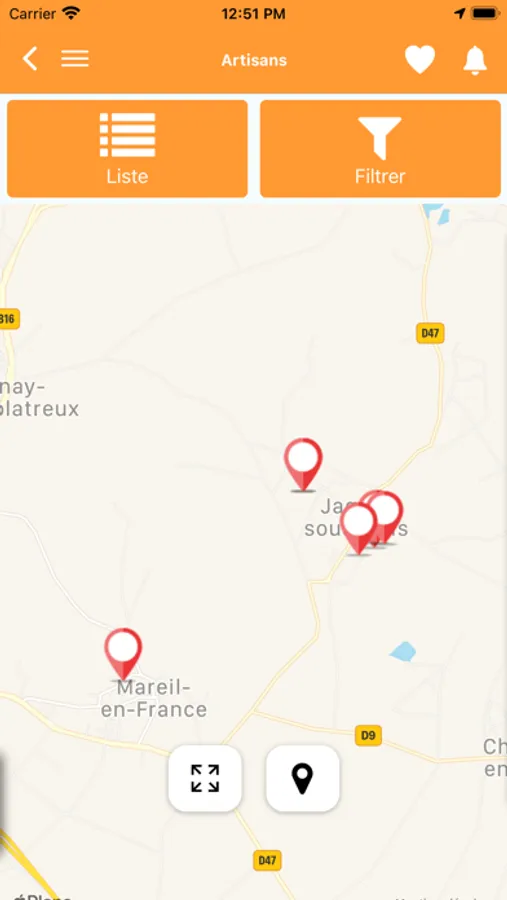
Task: Open favorites with the heart icon
Action: click(420, 60)
